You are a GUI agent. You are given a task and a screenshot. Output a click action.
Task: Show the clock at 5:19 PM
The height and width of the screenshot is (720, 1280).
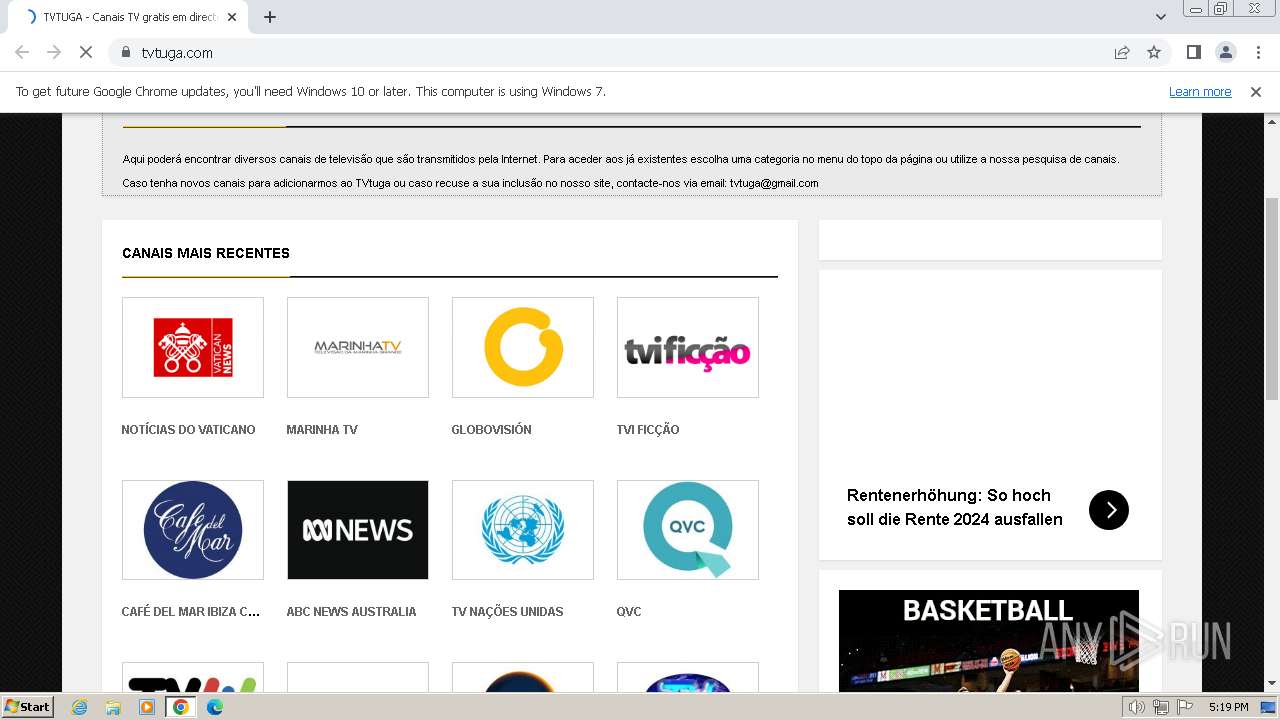(1228, 707)
